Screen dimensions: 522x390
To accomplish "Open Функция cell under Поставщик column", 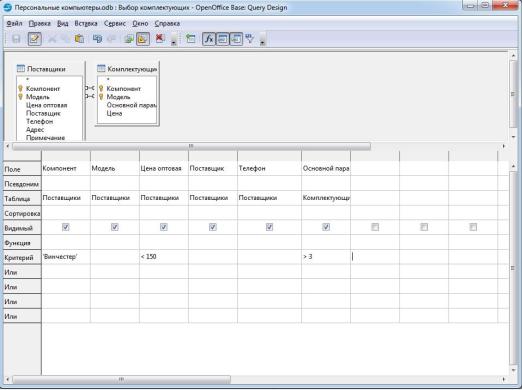I will tap(213, 242).
